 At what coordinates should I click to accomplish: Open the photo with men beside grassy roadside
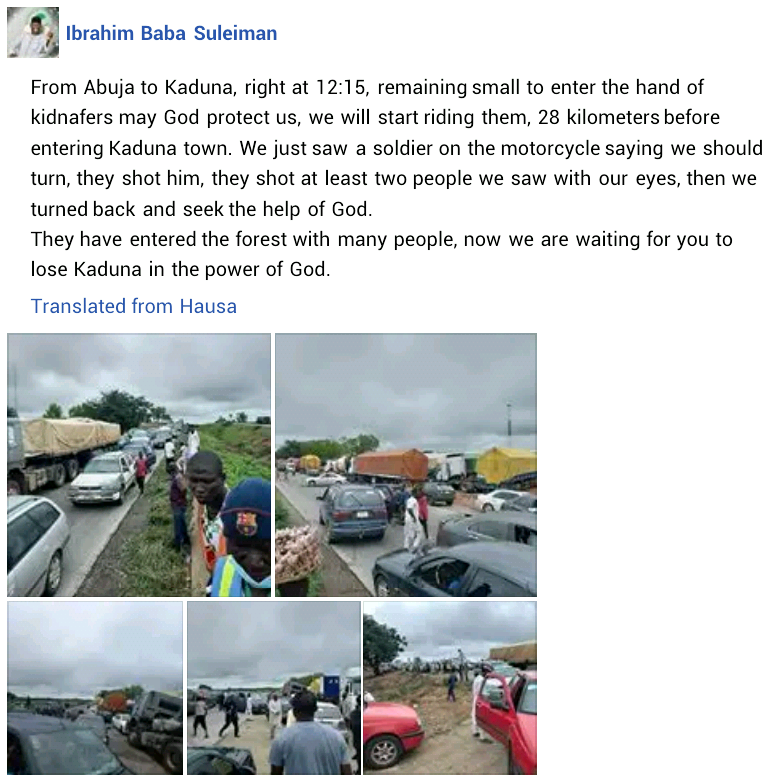point(139,465)
